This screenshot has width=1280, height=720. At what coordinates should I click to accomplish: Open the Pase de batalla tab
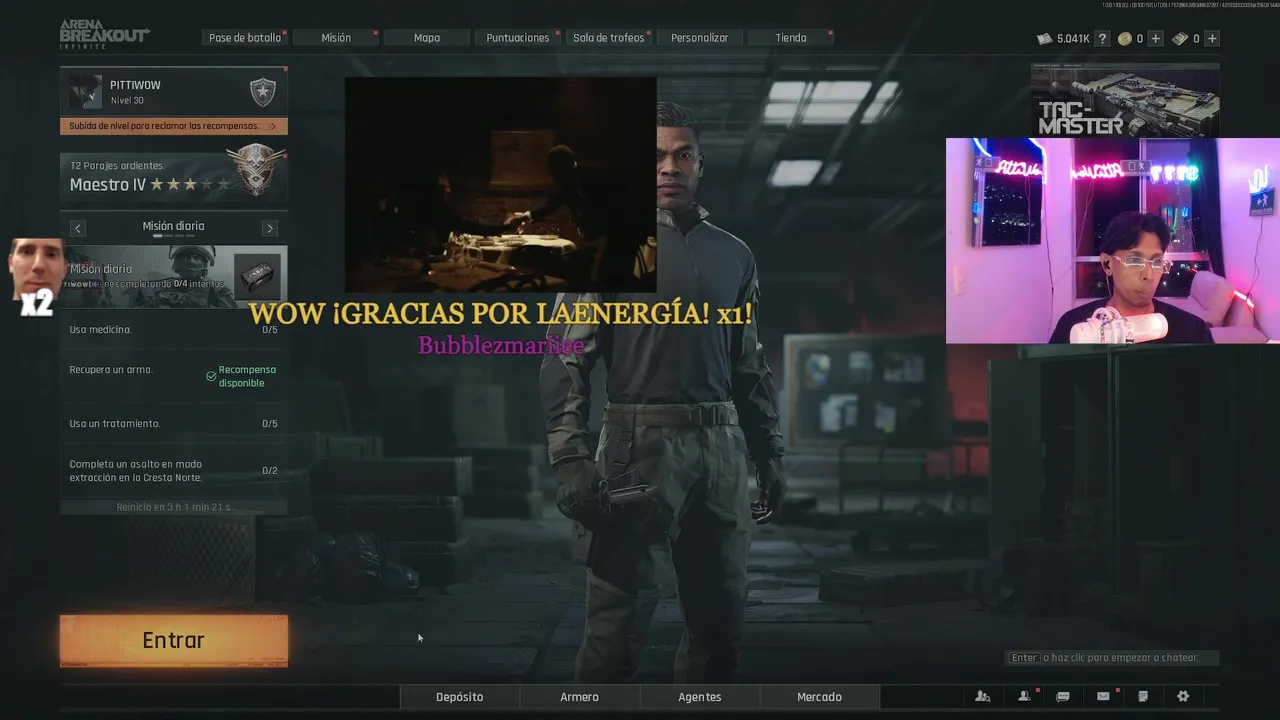tap(245, 38)
